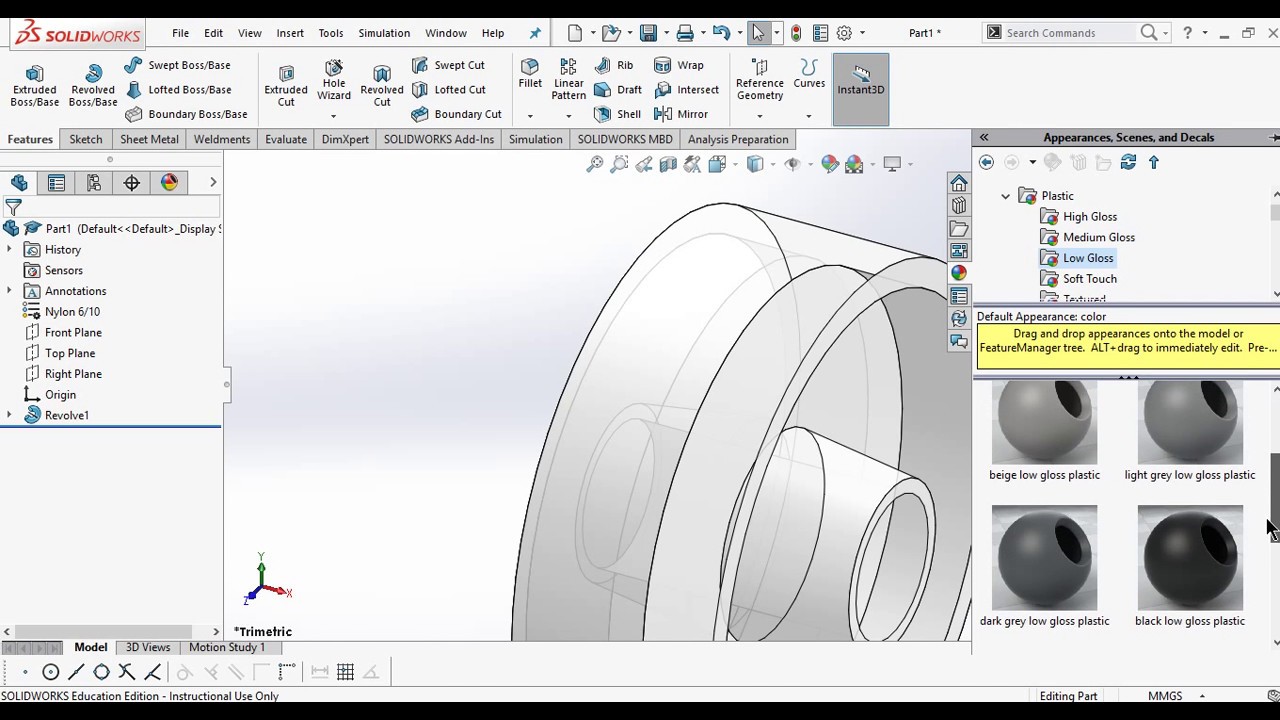The width and height of the screenshot is (1280, 720).
Task: Pick beige low gloss plastic appearance
Action: [x=1044, y=430]
